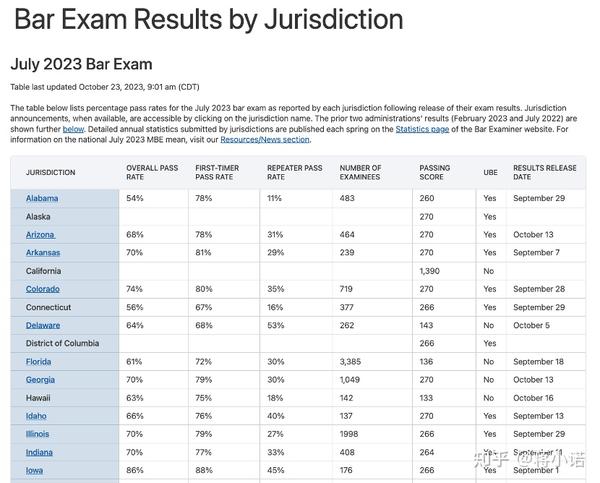Click the Georgia jurisdiction link

[40, 380]
